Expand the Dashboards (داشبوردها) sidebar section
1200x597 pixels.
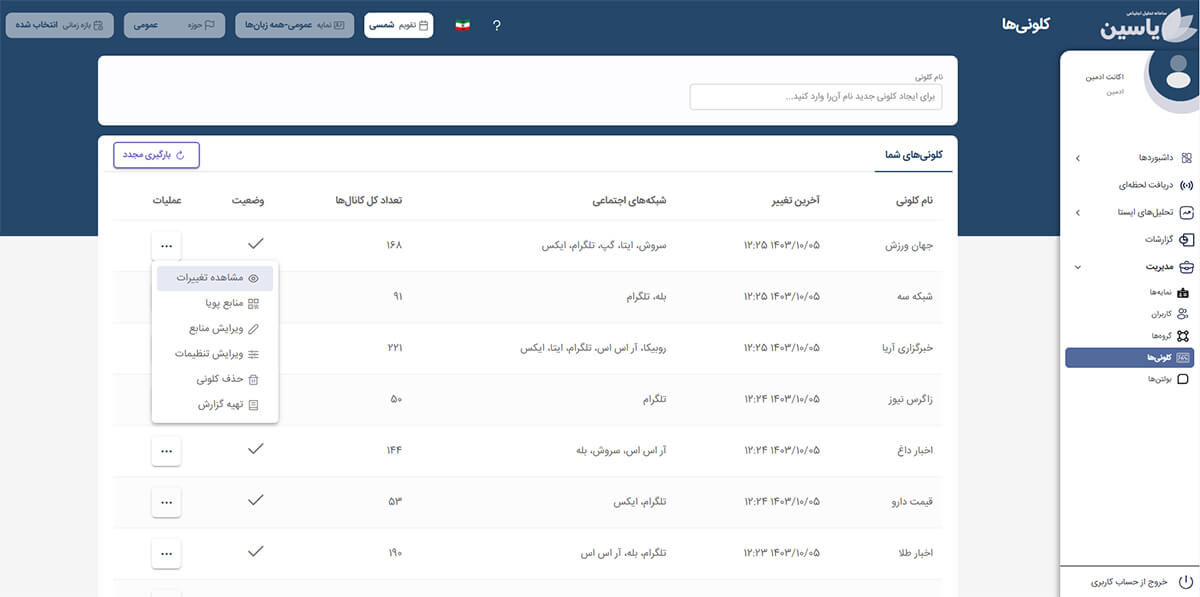click(x=1077, y=158)
